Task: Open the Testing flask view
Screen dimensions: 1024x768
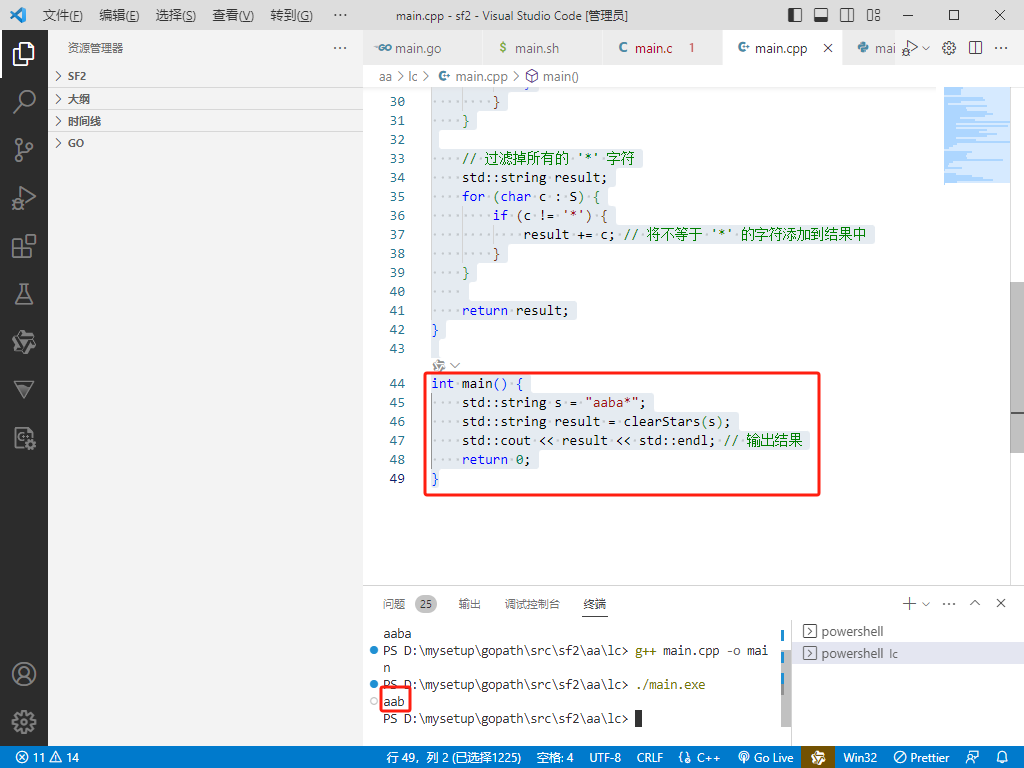Action: pyautogui.click(x=24, y=294)
